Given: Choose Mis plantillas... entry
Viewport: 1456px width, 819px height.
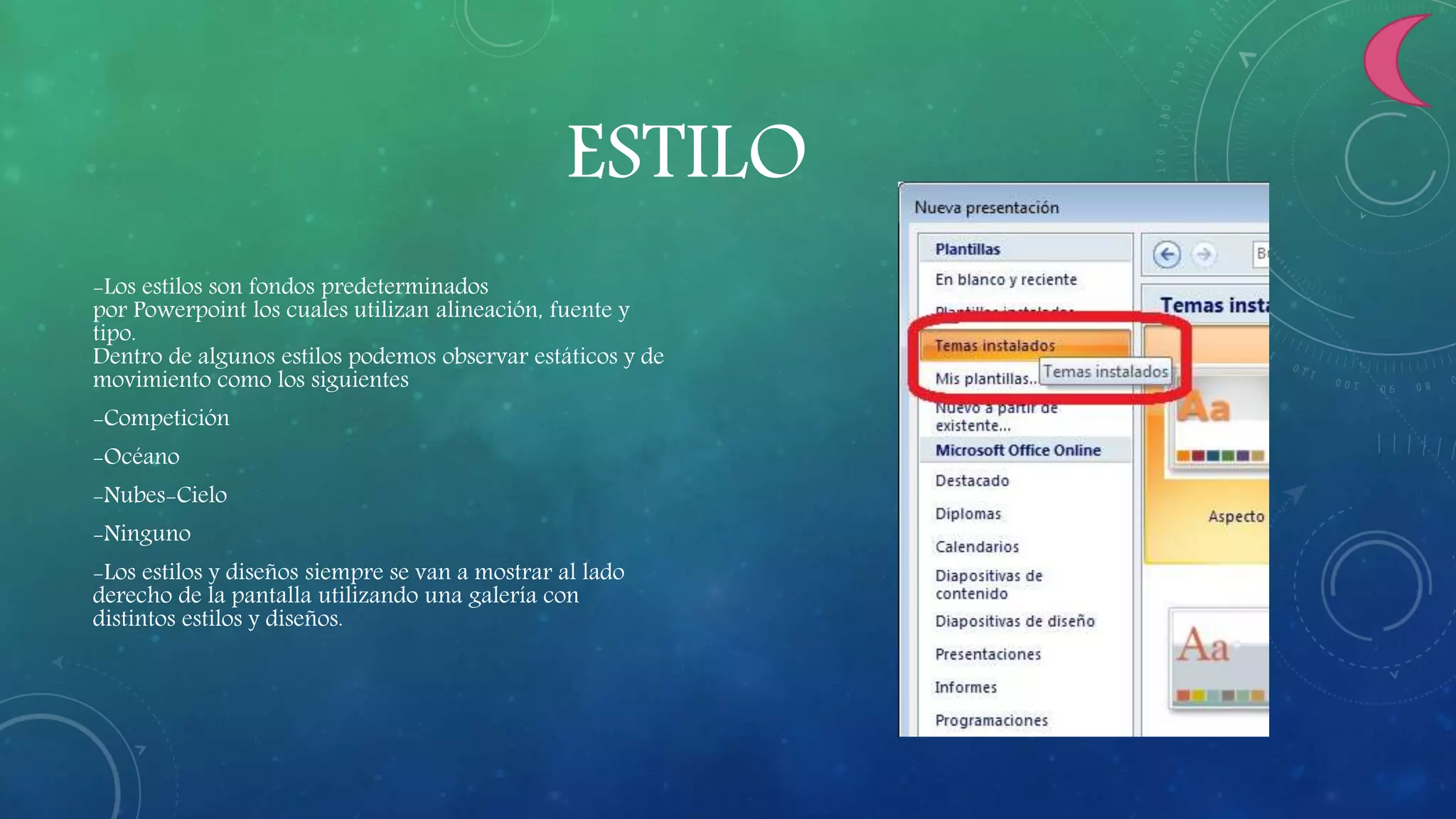Looking at the screenshot, I should click(985, 379).
